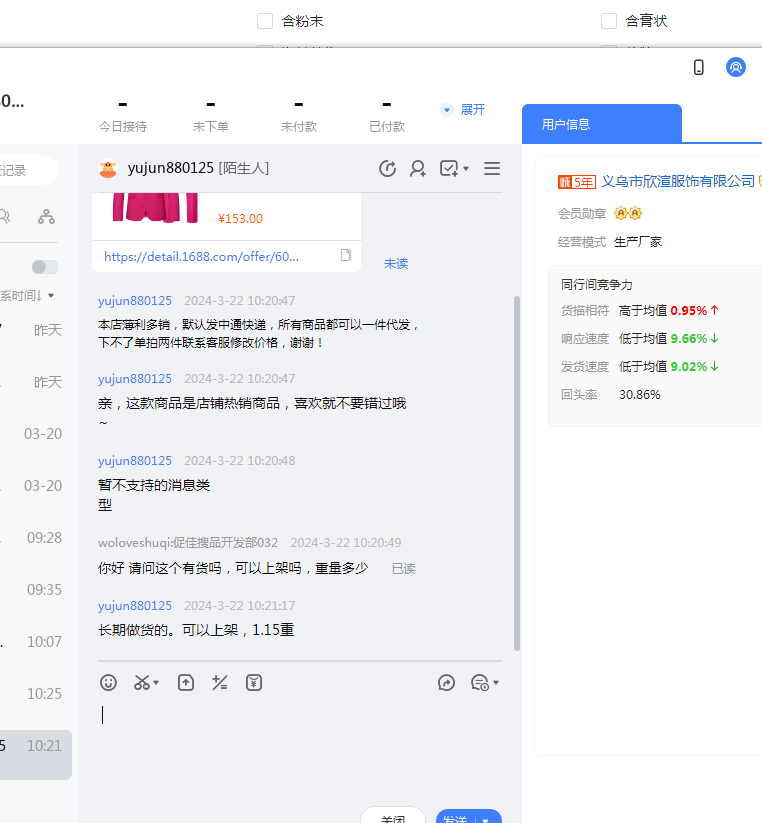Click the yuan price icon in toolbar
762x823 pixels.
pos(254,683)
